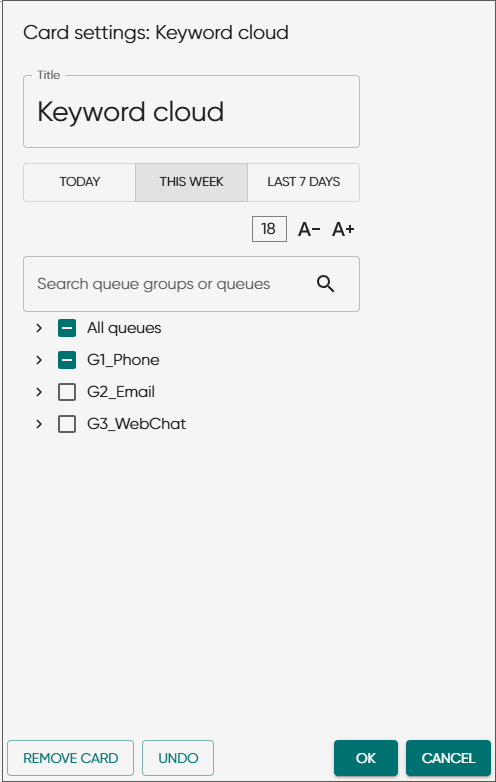Image resolution: width=496 pixels, height=782 pixels.
Task: Increase font size with A+ icon
Action: point(343,229)
